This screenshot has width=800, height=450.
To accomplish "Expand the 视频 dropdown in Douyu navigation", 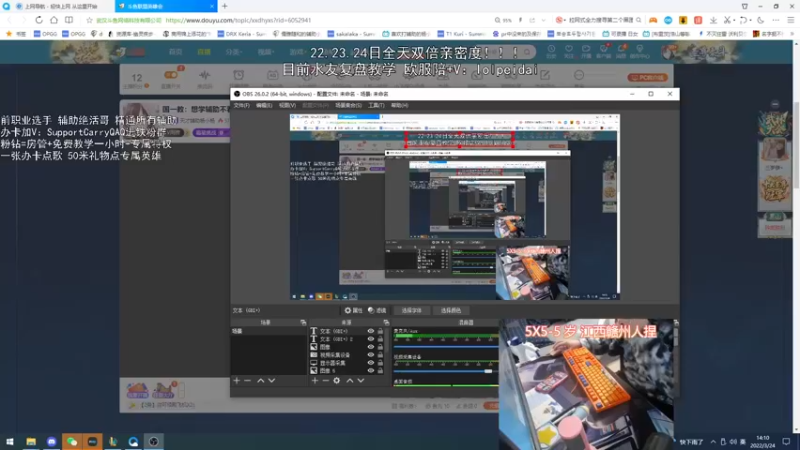I will click(265, 52).
